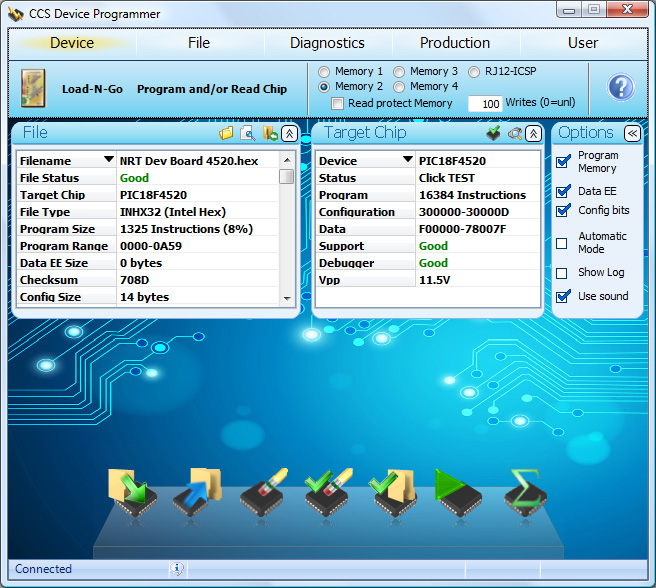
Task: Check the Read protect Memory box
Action: 338,103
